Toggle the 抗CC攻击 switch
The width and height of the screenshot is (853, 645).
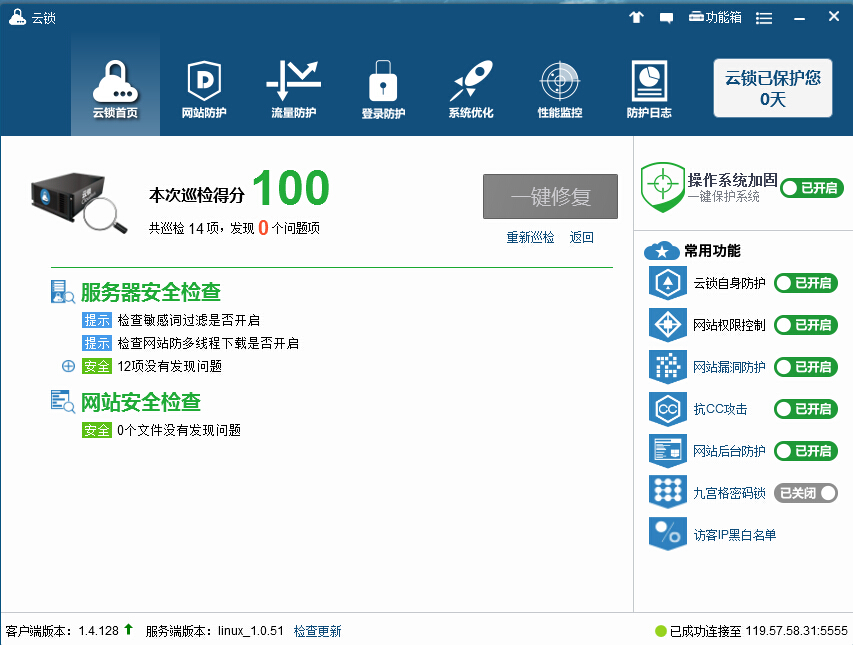(806, 409)
